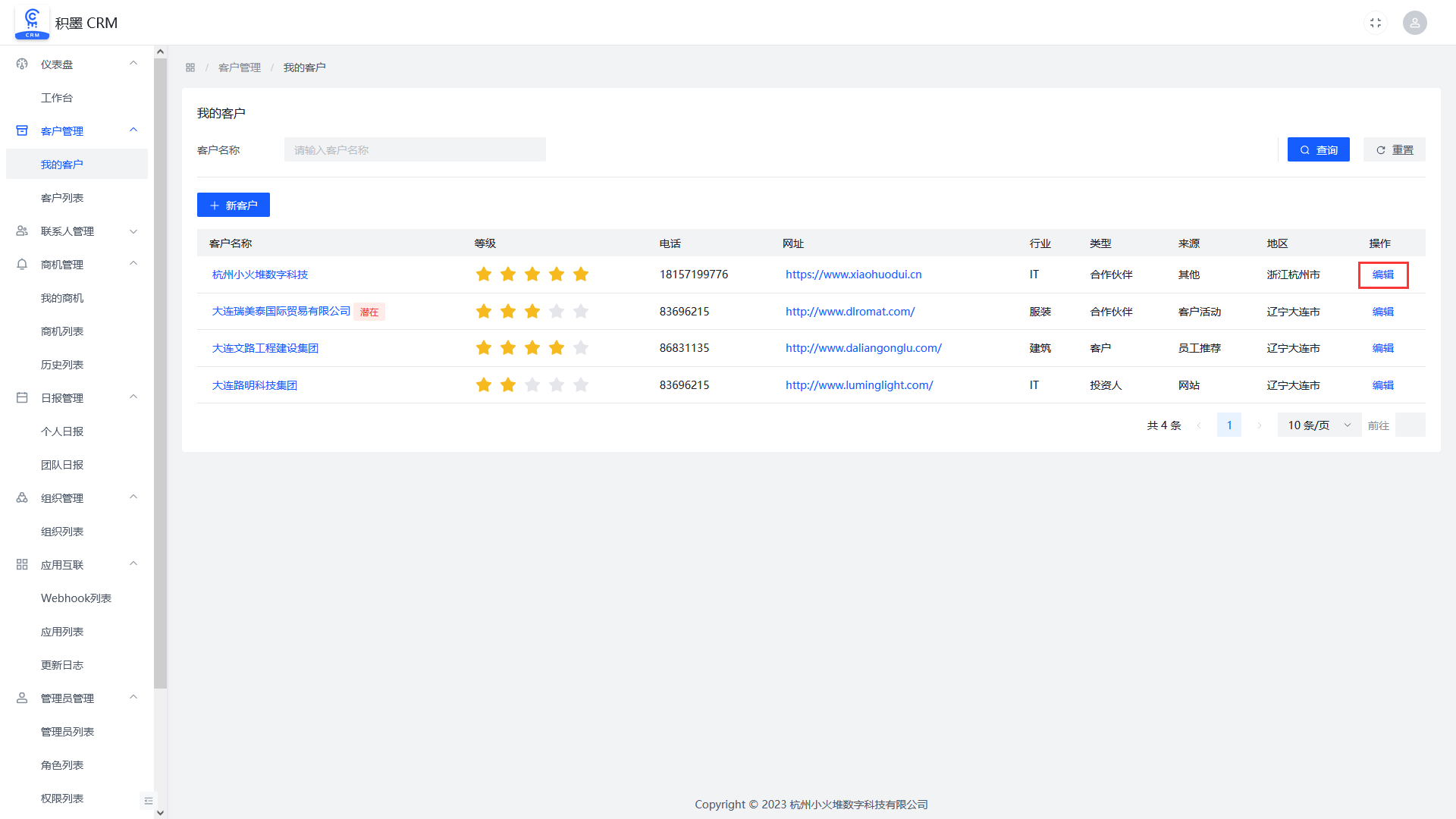Open the http://www.luminglight.com/ link
1456x819 pixels.
tap(859, 385)
